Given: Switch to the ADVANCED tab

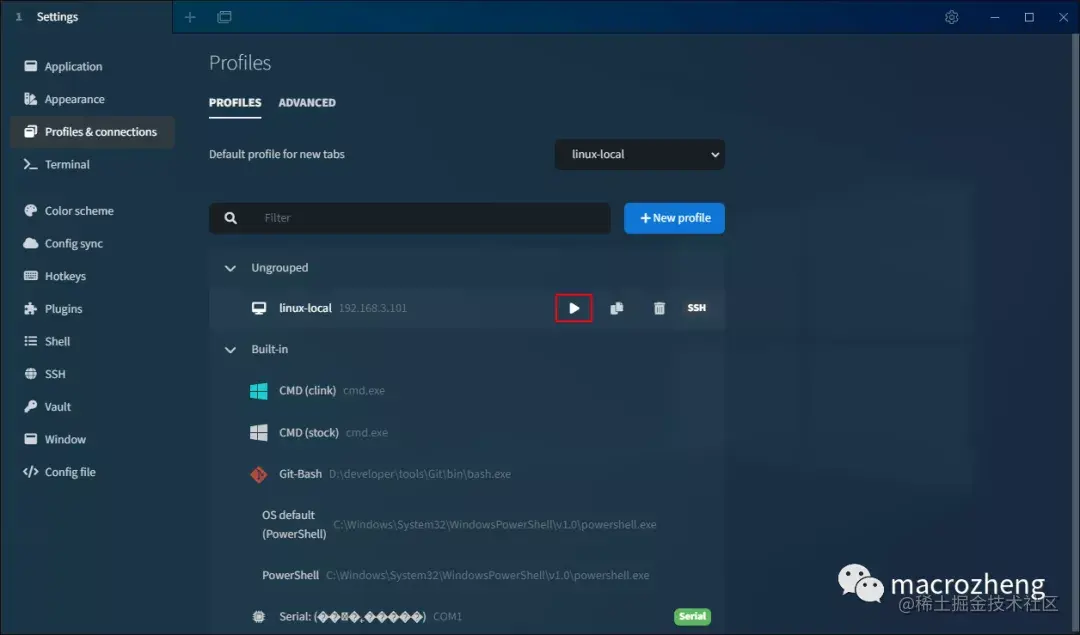Looking at the screenshot, I should 307,103.
